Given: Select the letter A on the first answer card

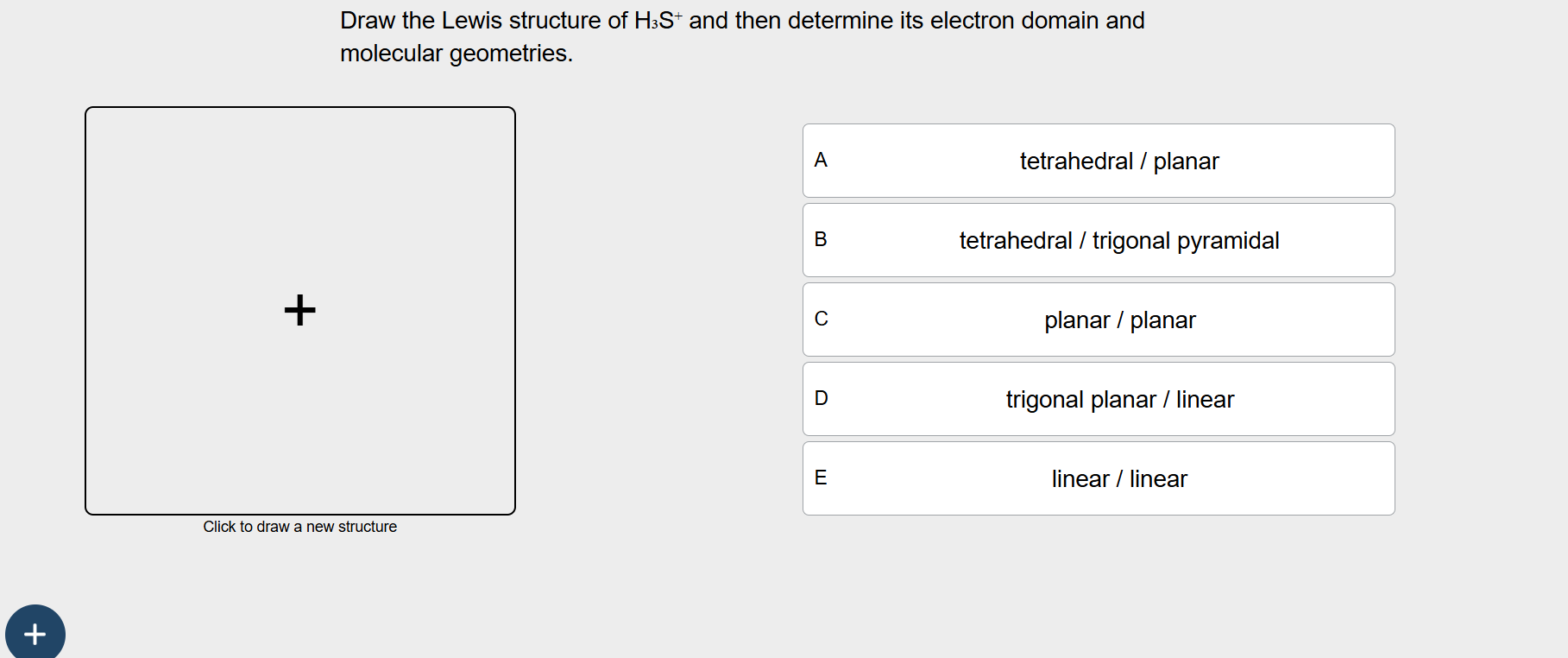Looking at the screenshot, I should [x=821, y=160].
